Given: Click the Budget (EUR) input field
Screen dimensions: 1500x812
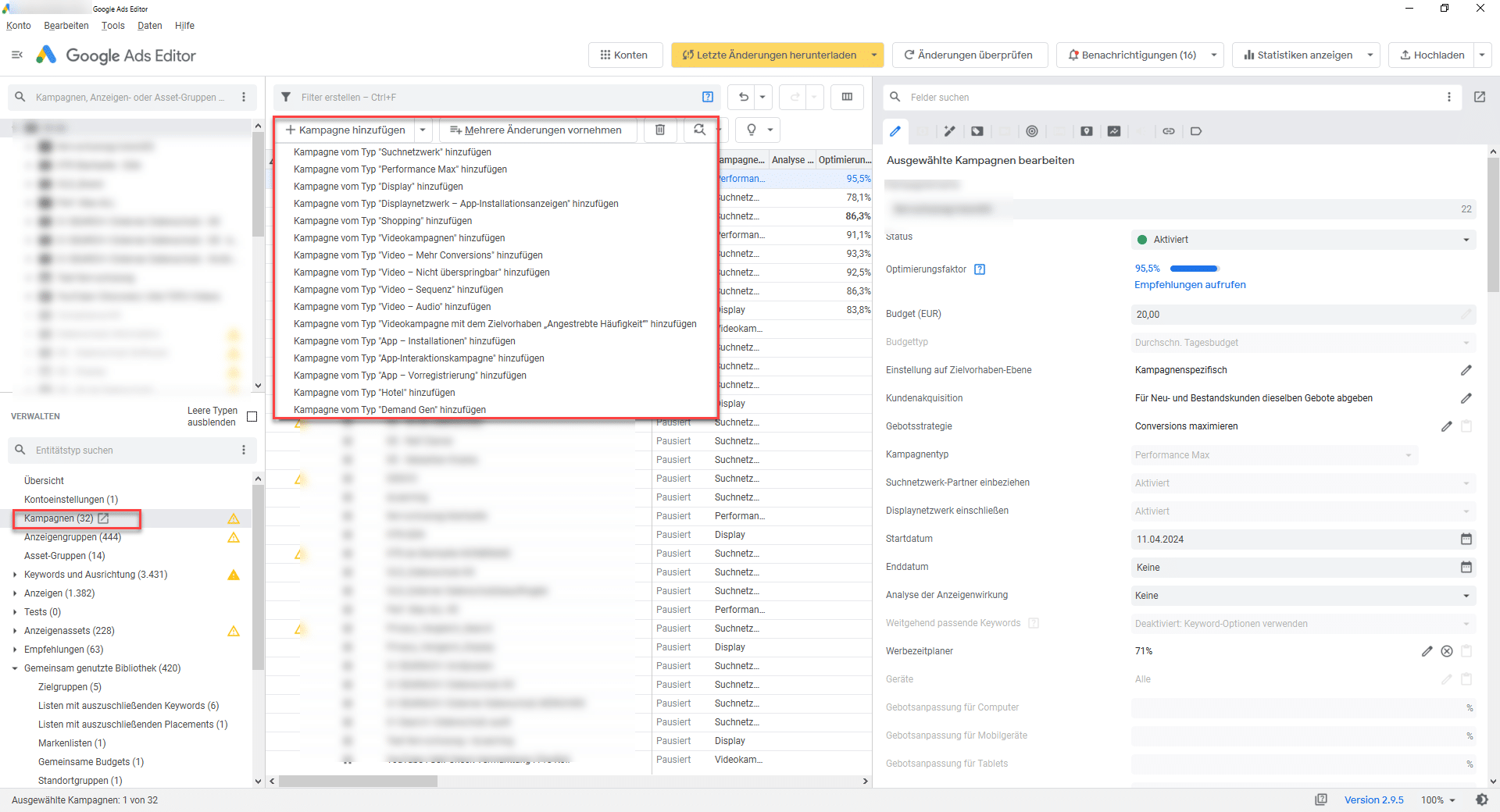Looking at the screenshot, I should [1303, 315].
